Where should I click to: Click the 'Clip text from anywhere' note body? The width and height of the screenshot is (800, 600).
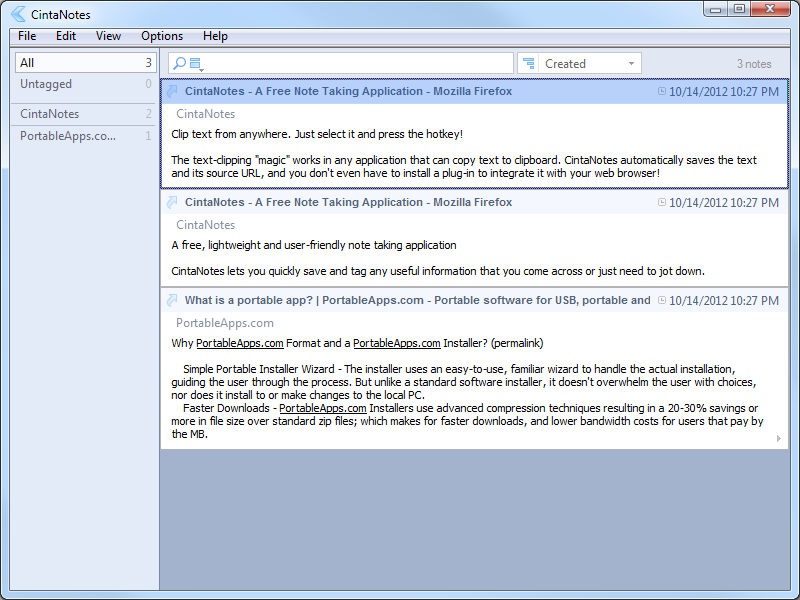coord(317,134)
